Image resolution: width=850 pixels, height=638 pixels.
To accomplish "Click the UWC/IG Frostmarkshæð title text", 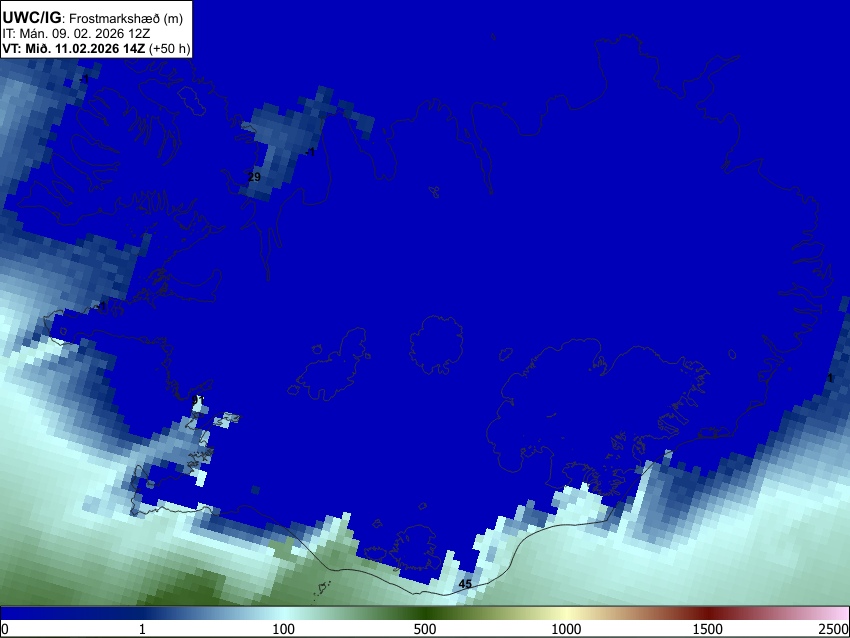I will point(93,18).
